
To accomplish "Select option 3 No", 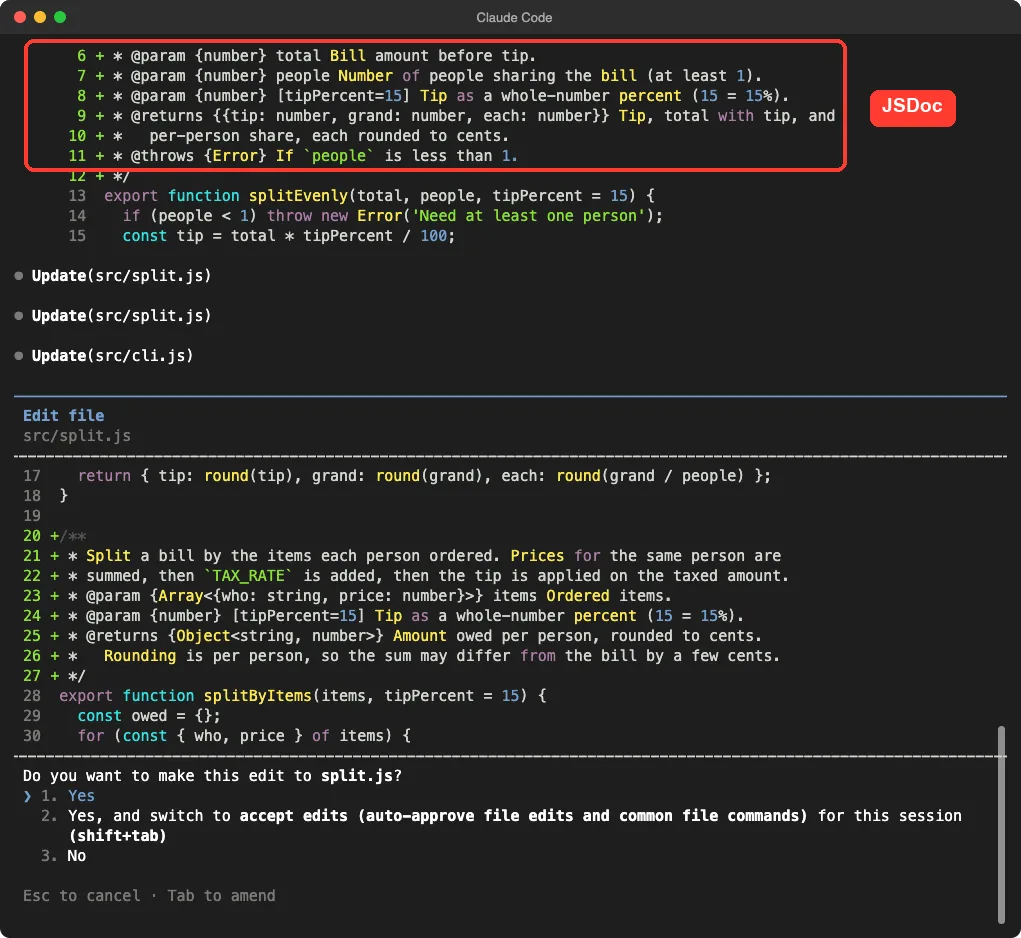I will [x=63, y=855].
